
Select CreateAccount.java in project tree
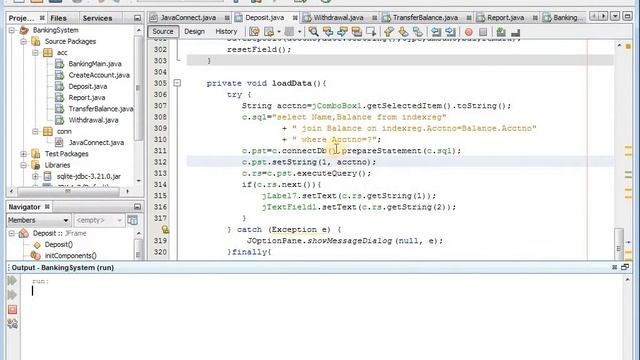[x=99, y=75]
